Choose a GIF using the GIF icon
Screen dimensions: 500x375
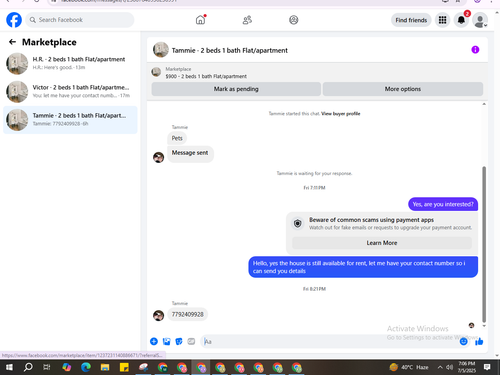(191, 341)
